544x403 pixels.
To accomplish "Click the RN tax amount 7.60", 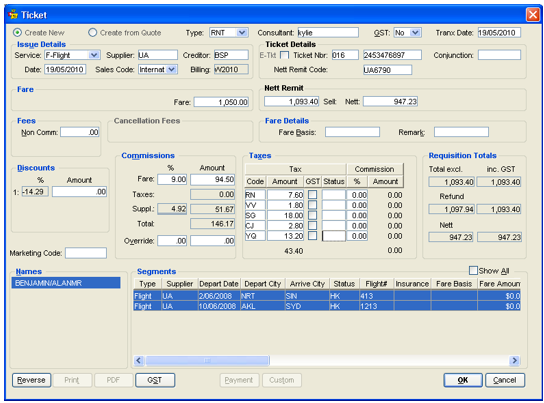I will [x=286, y=195].
